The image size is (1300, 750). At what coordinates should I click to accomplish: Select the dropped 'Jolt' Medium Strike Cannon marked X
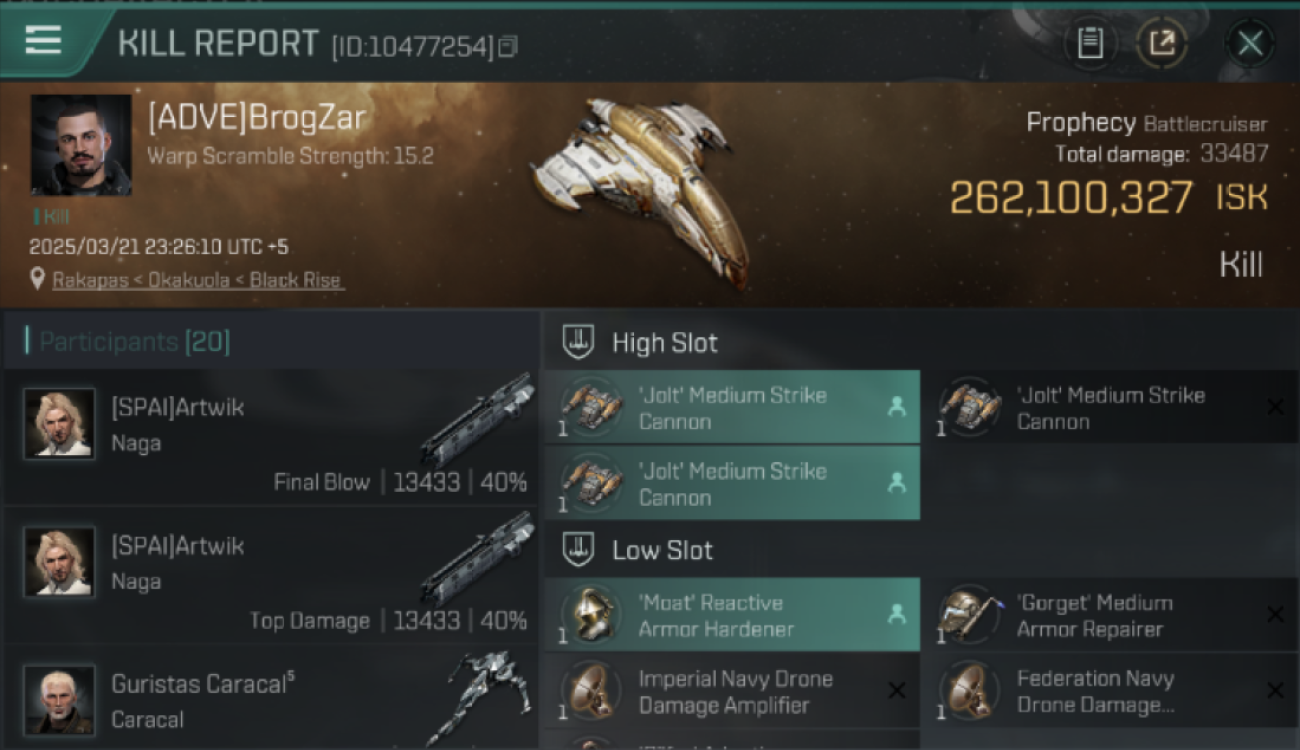coord(1110,407)
